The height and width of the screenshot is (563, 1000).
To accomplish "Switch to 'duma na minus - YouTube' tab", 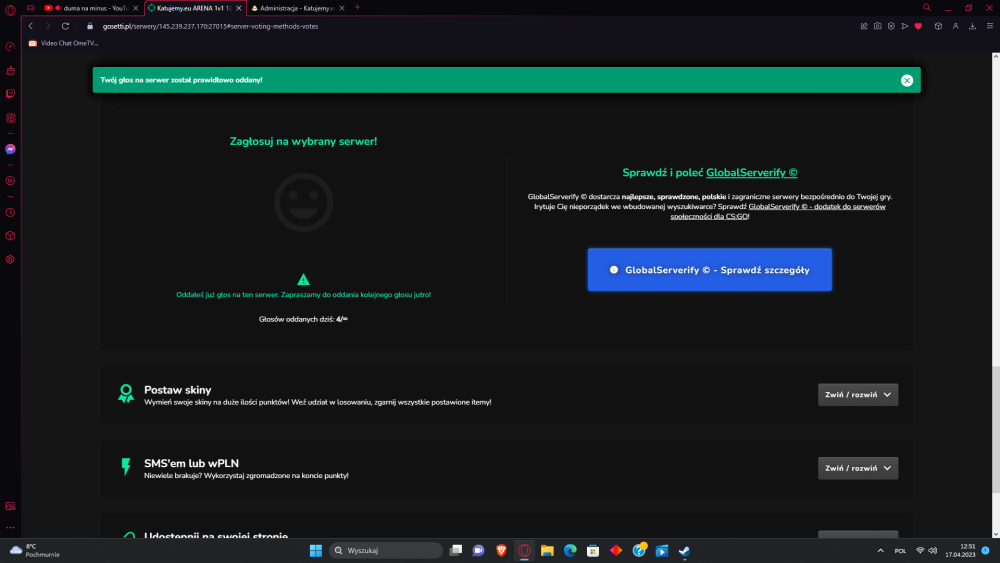I will click(x=89, y=8).
